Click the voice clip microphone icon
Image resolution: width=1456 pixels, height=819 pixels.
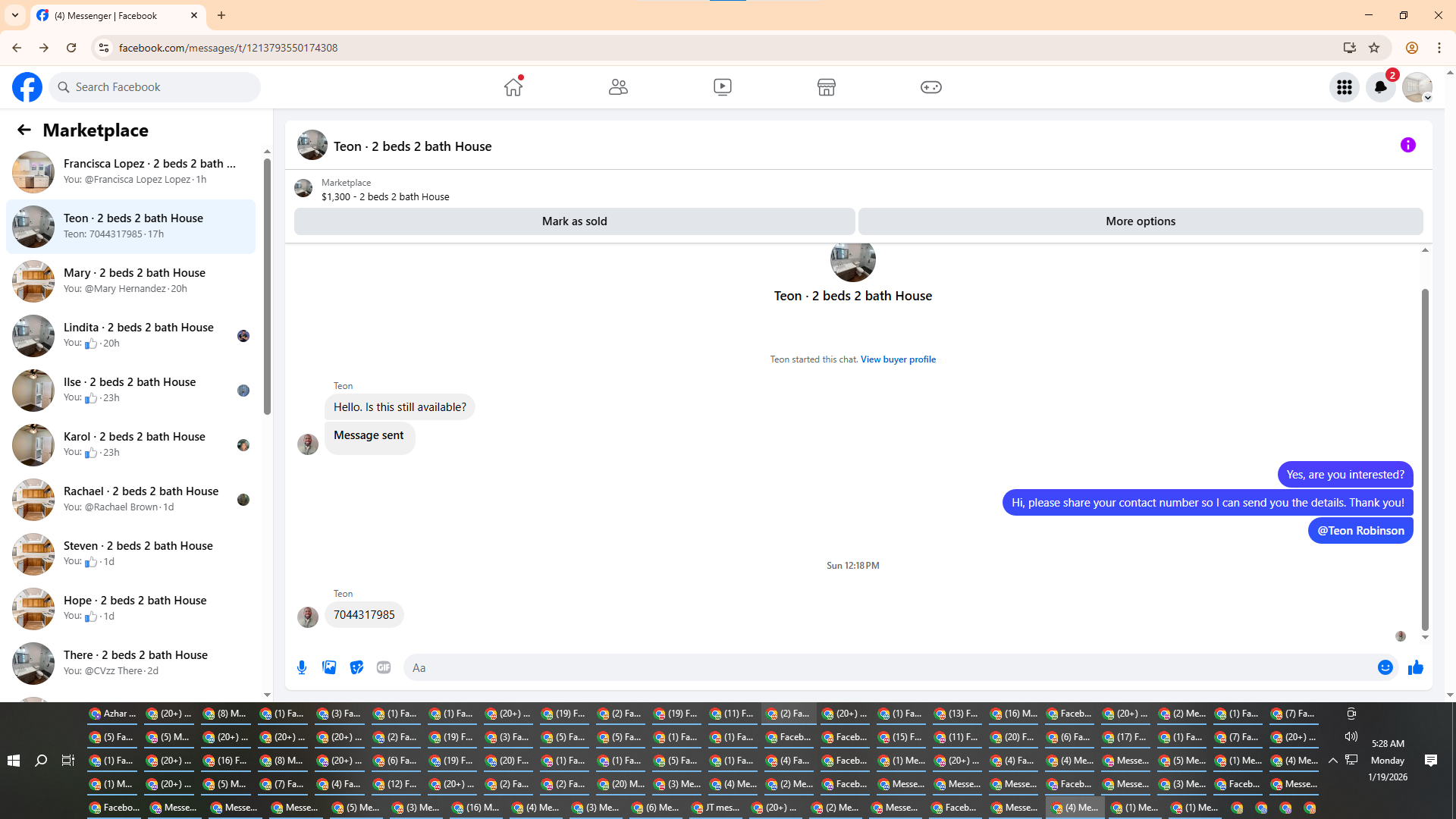pyautogui.click(x=302, y=667)
